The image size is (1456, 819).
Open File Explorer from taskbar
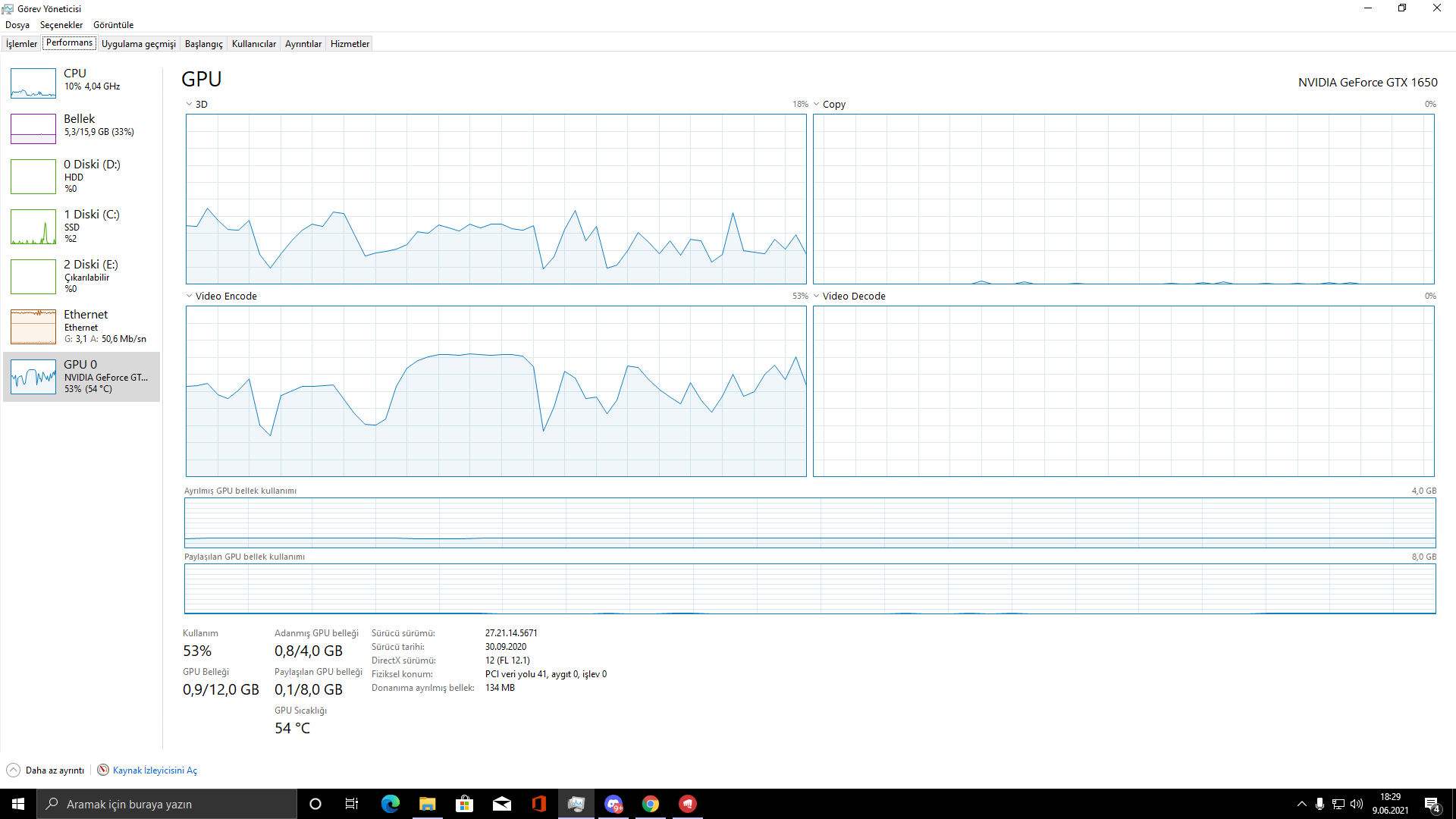(428, 804)
